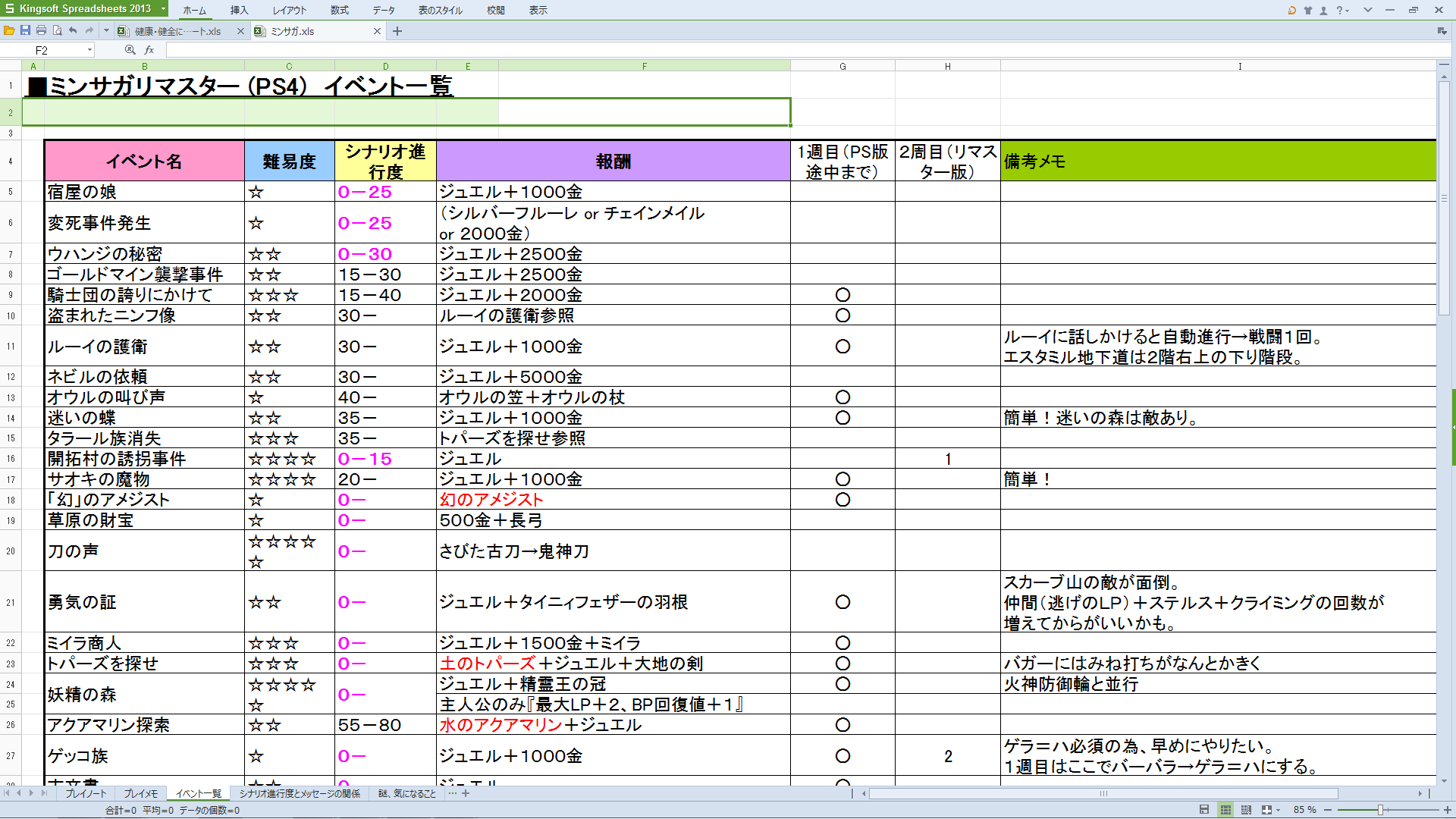The height and width of the screenshot is (819, 1456).
Task: Expand the Name Box cell reference dropdown
Action: click(89, 50)
